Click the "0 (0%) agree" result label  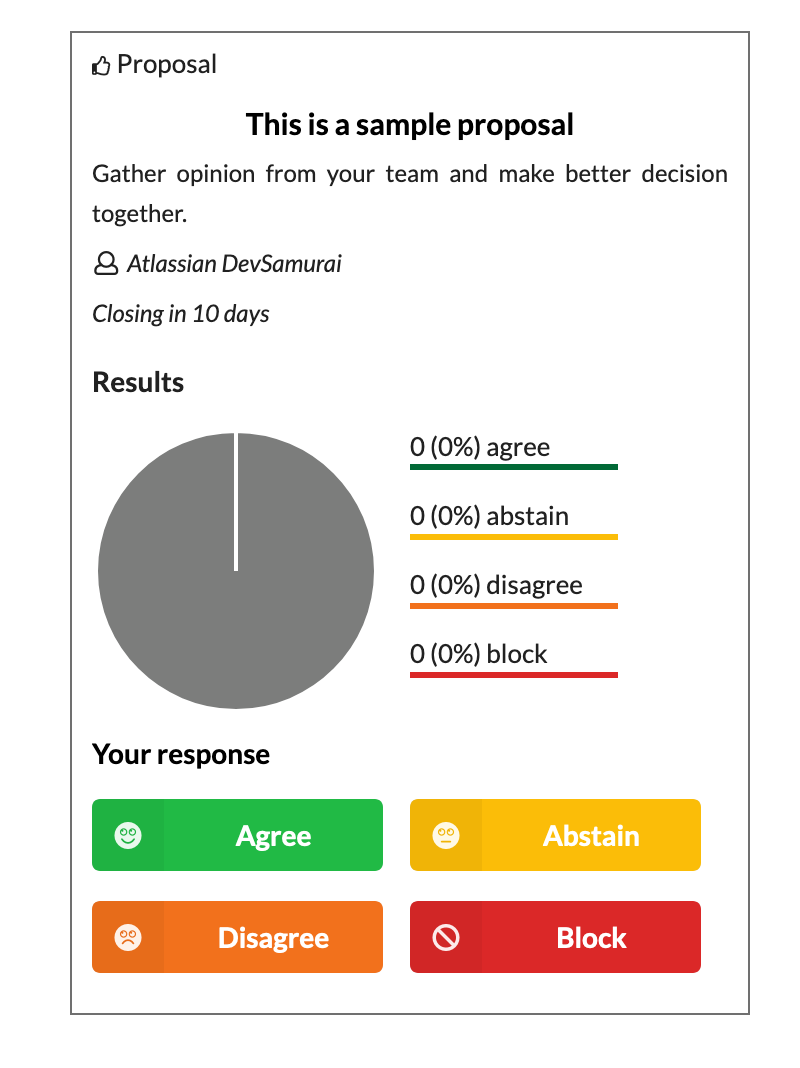pyautogui.click(x=480, y=447)
